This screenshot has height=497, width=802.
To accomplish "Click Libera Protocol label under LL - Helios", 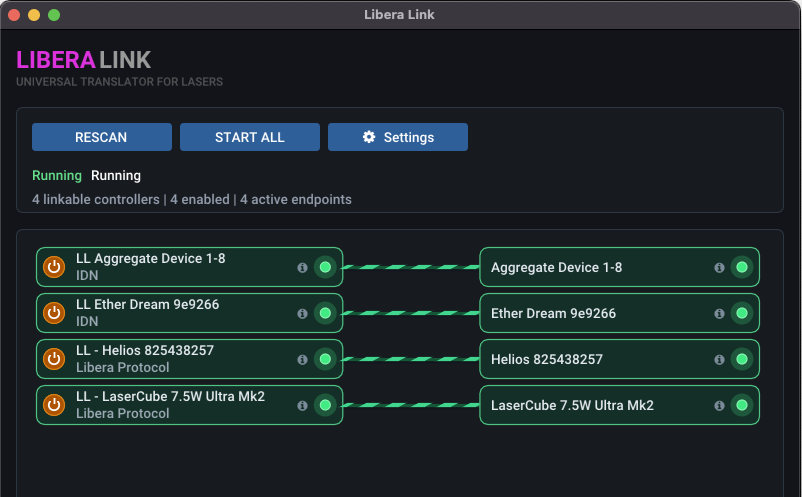I will click(x=123, y=367).
